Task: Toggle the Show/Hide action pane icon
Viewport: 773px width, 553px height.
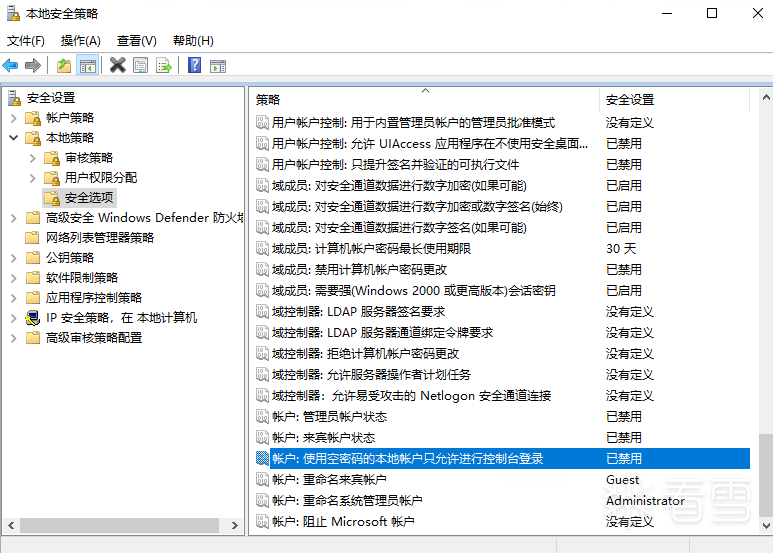Action: point(217,66)
